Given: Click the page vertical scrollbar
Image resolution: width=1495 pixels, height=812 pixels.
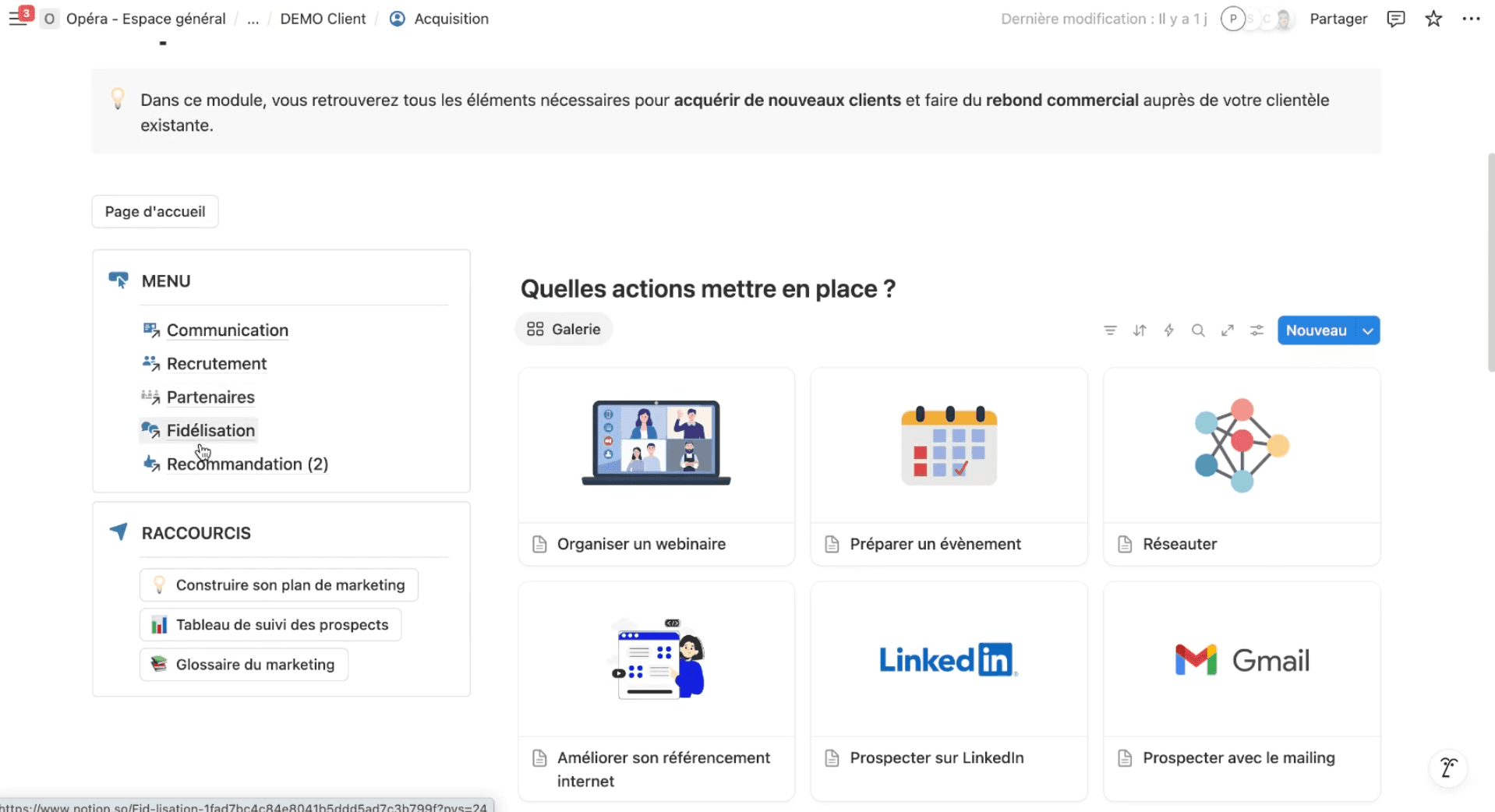Looking at the screenshot, I should [1490, 265].
